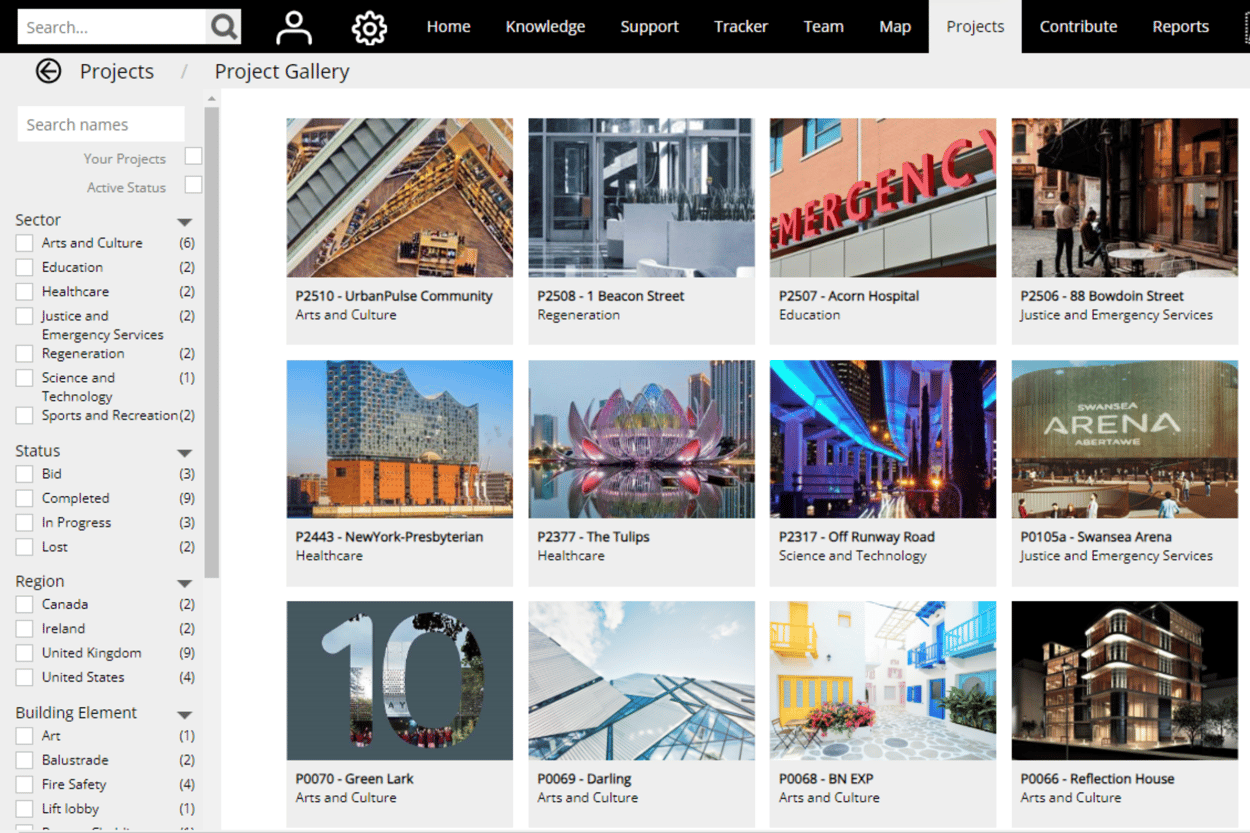Click the Search names filter field
This screenshot has height=833, width=1250.
coord(101,124)
